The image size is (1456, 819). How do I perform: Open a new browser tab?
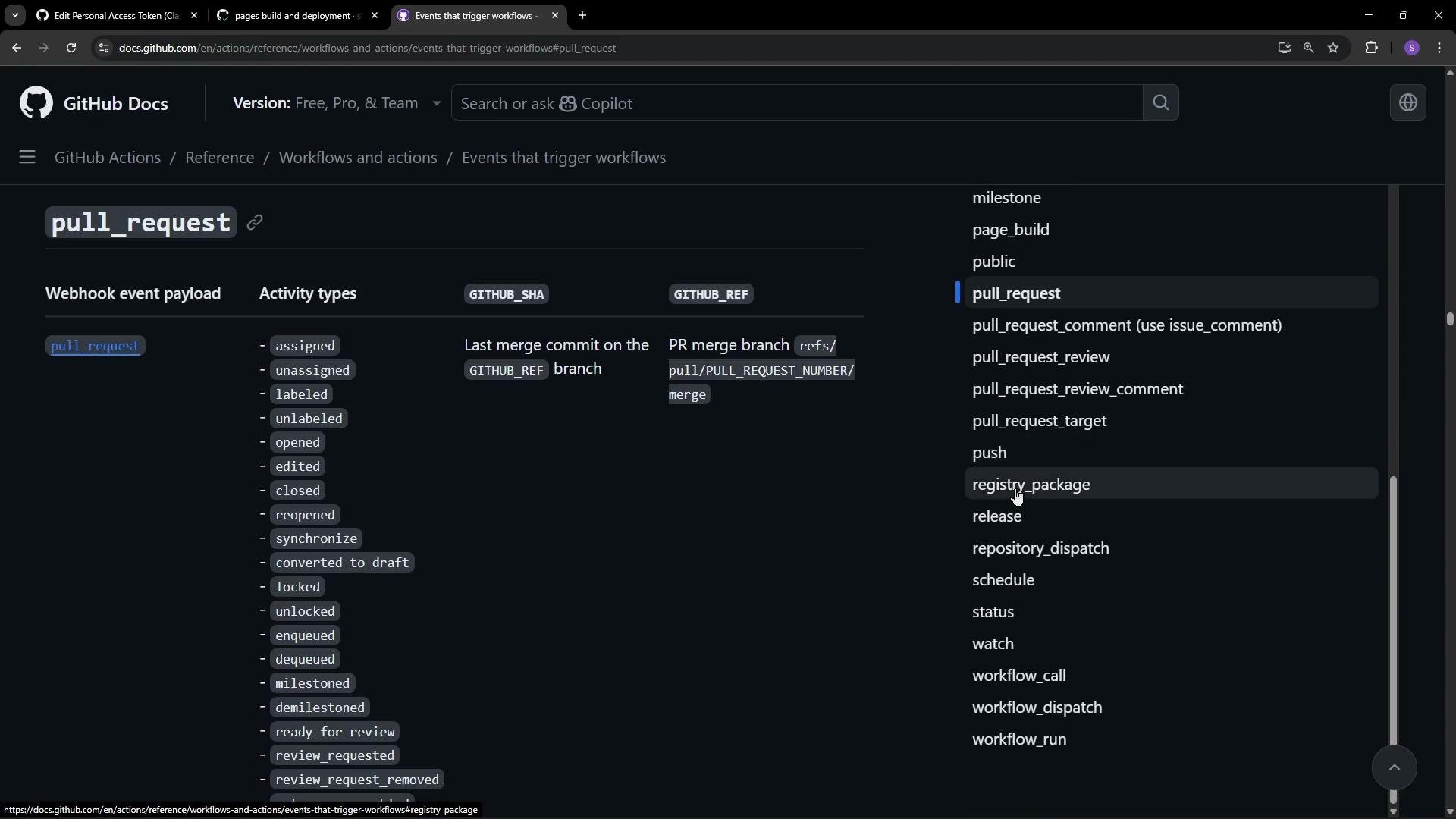click(x=582, y=15)
